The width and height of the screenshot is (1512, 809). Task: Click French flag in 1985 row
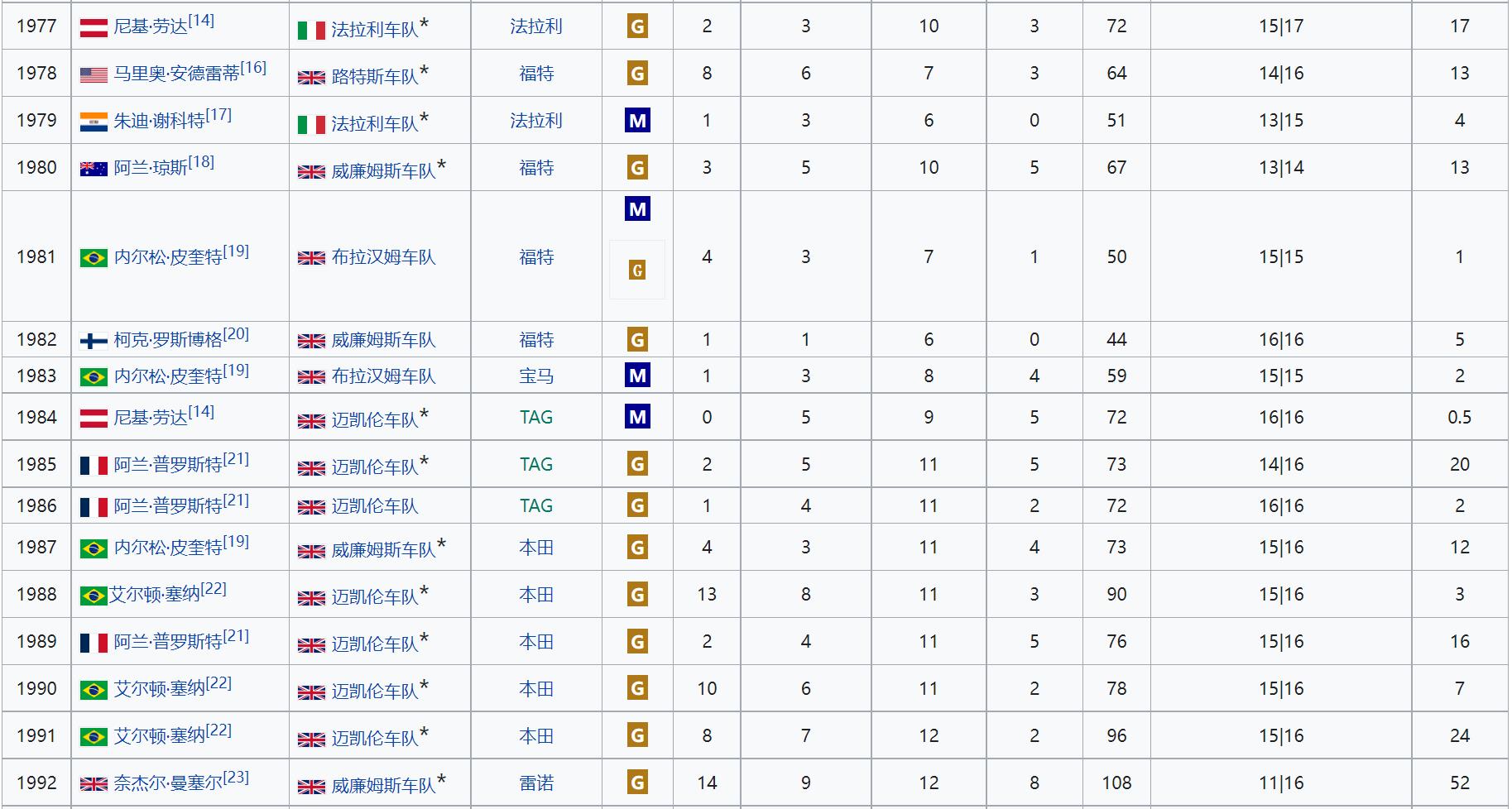(94, 467)
